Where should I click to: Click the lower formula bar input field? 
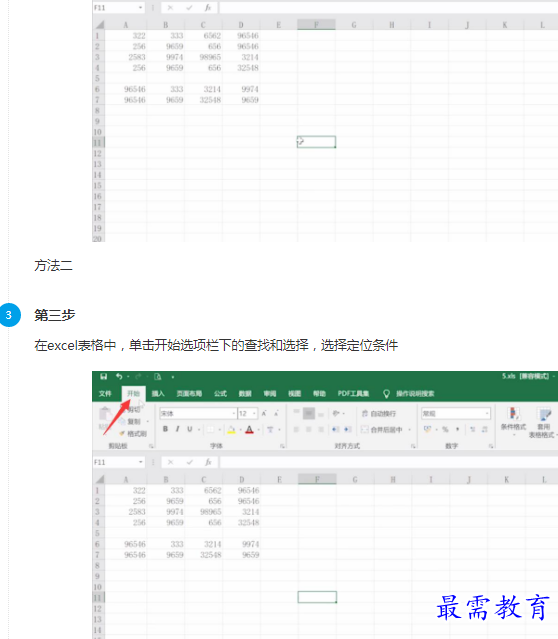click(x=388, y=462)
